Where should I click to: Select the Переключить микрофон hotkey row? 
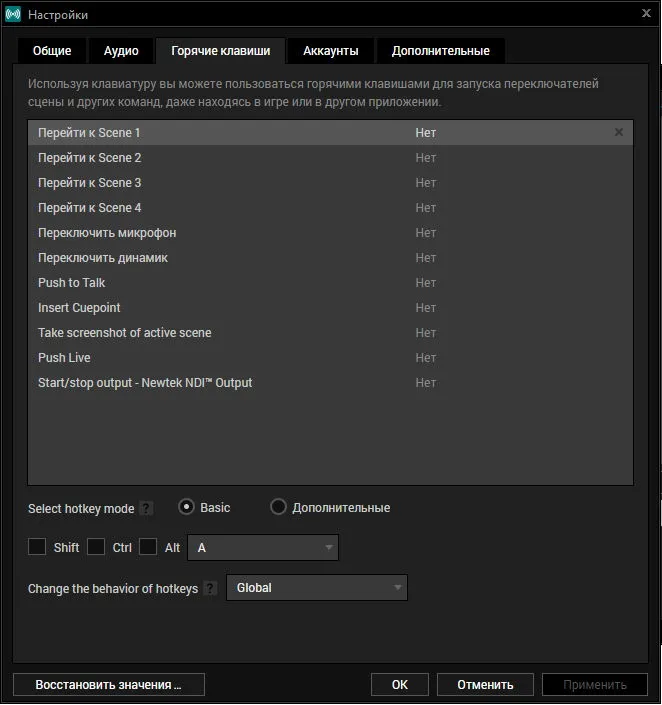pyautogui.click(x=331, y=232)
